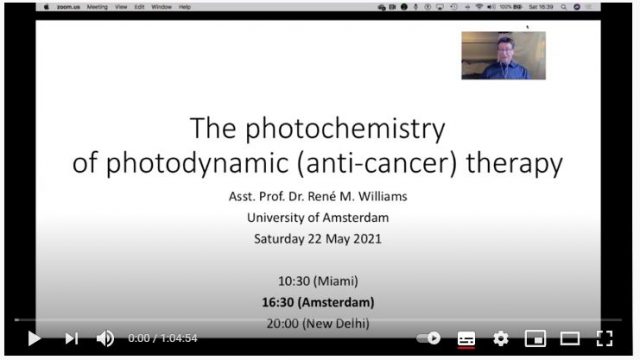Click 'Saturday 22 May 2021' text

(318, 239)
